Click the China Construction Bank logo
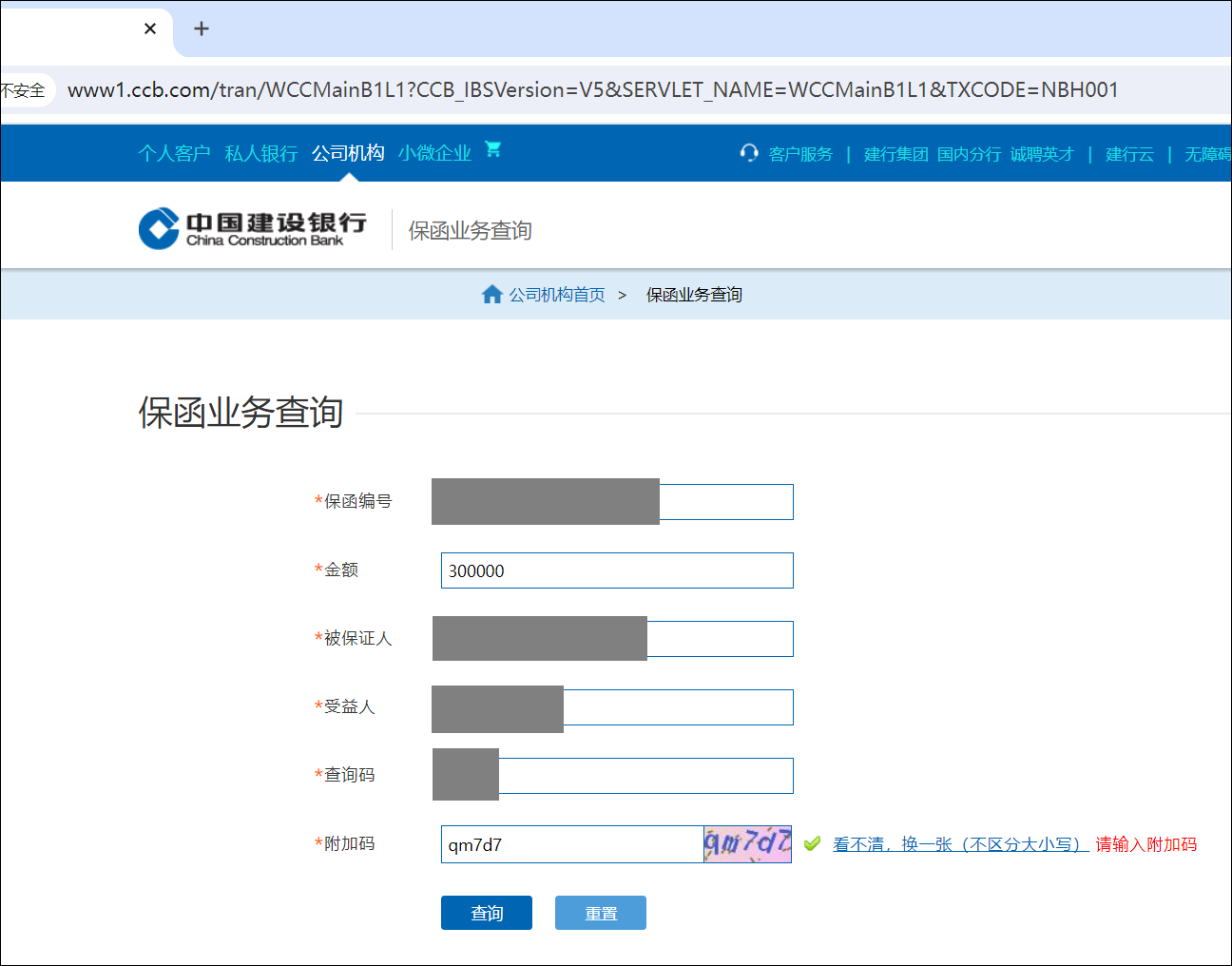Image resolution: width=1232 pixels, height=966 pixels. pyautogui.click(x=252, y=227)
